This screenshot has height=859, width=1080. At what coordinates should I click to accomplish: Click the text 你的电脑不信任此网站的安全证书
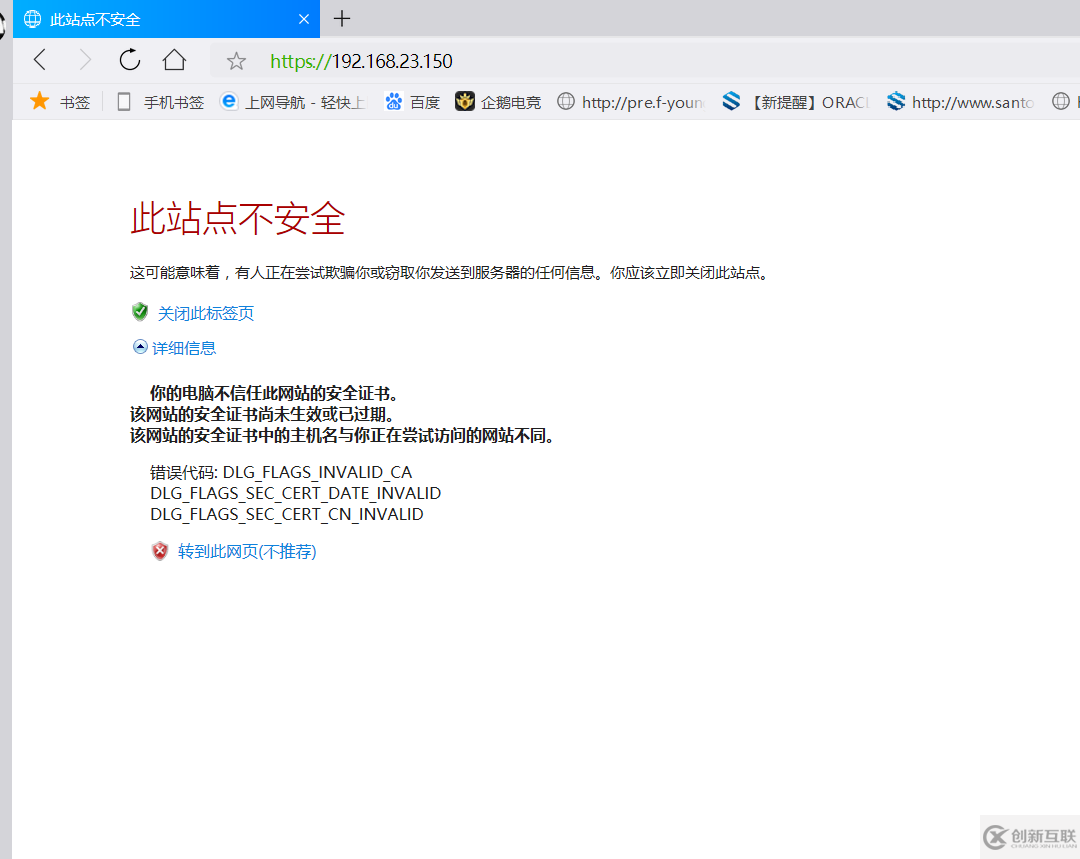click(x=274, y=393)
